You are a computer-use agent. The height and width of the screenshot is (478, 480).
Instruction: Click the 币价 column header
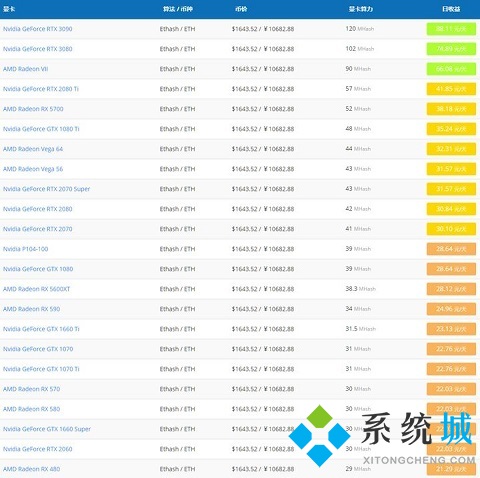coord(241,9)
